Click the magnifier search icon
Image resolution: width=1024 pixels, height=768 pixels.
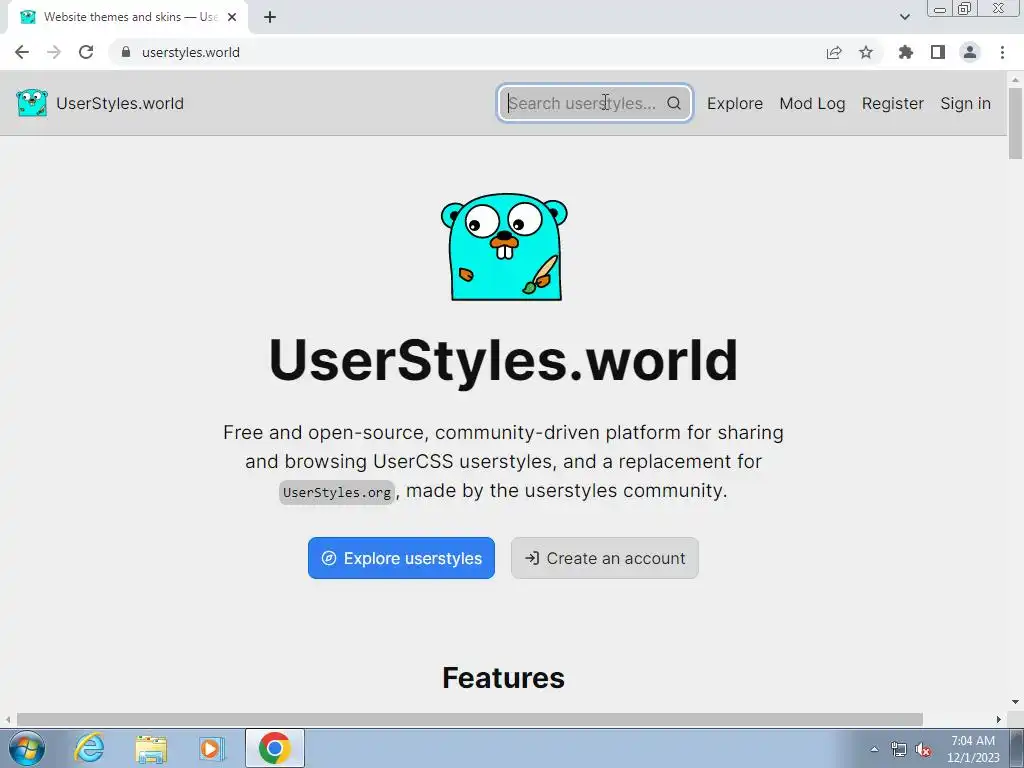[x=674, y=103]
